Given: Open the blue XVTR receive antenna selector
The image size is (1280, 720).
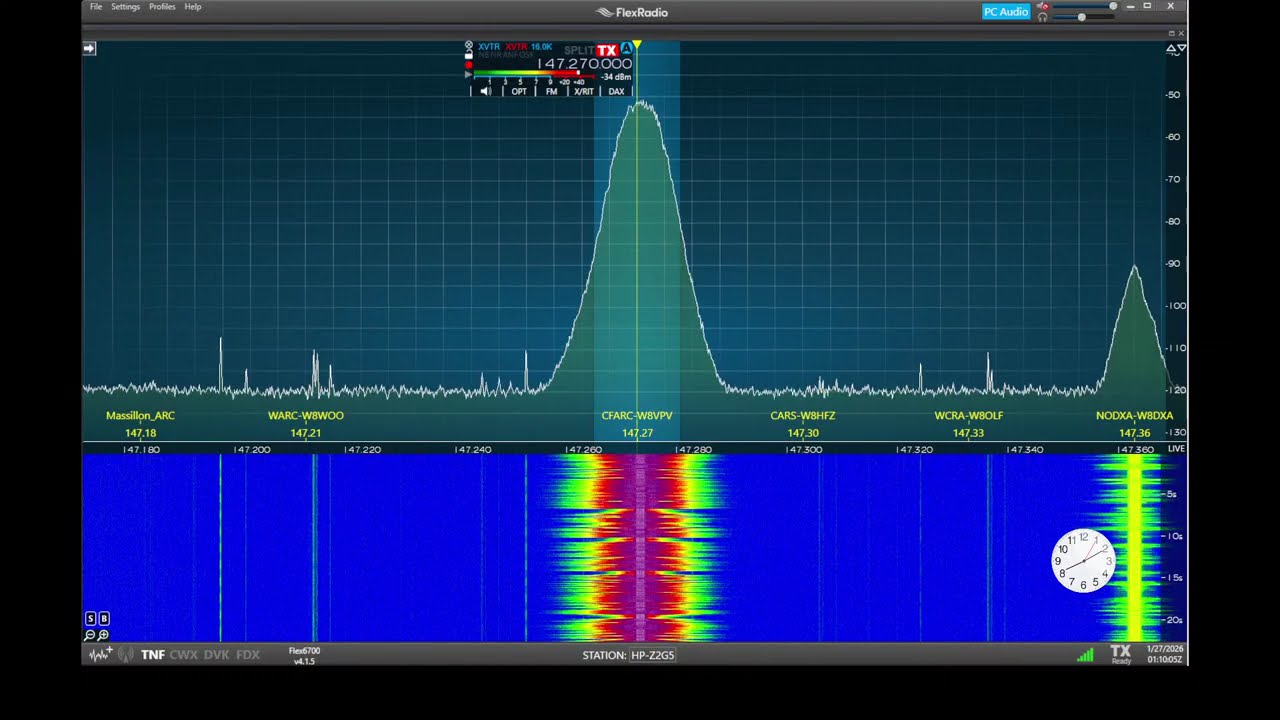Looking at the screenshot, I should [489, 47].
